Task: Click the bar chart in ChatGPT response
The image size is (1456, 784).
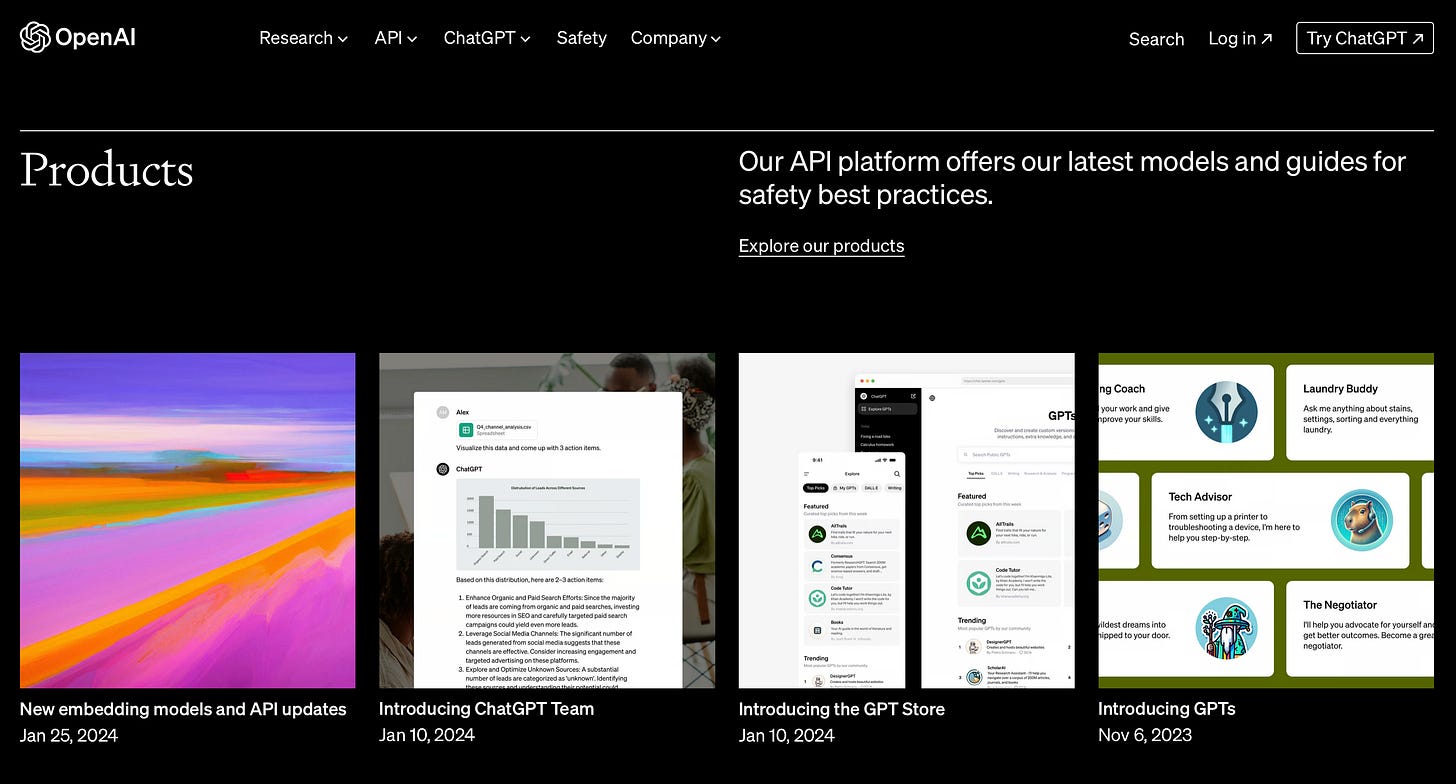Action: pyautogui.click(x=548, y=524)
